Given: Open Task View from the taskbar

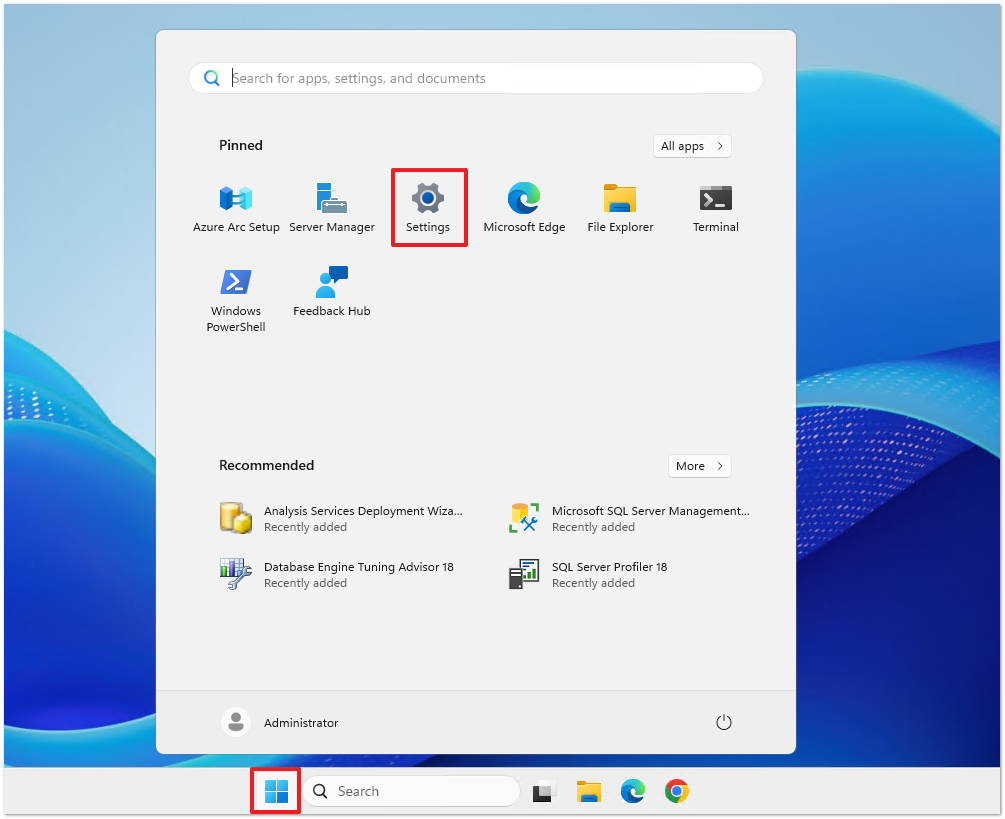Looking at the screenshot, I should (544, 792).
